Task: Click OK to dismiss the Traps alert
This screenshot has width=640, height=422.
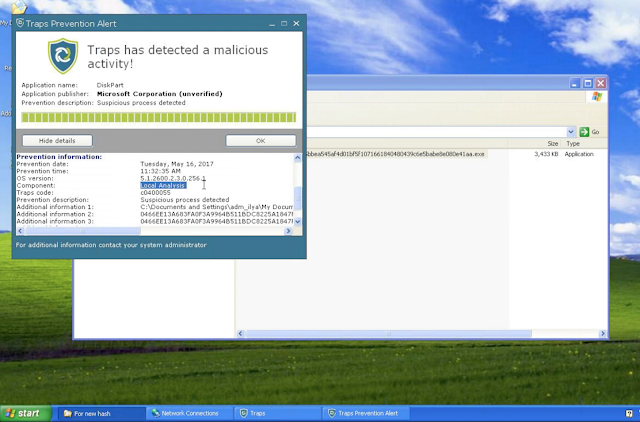Action: (261, 140)
